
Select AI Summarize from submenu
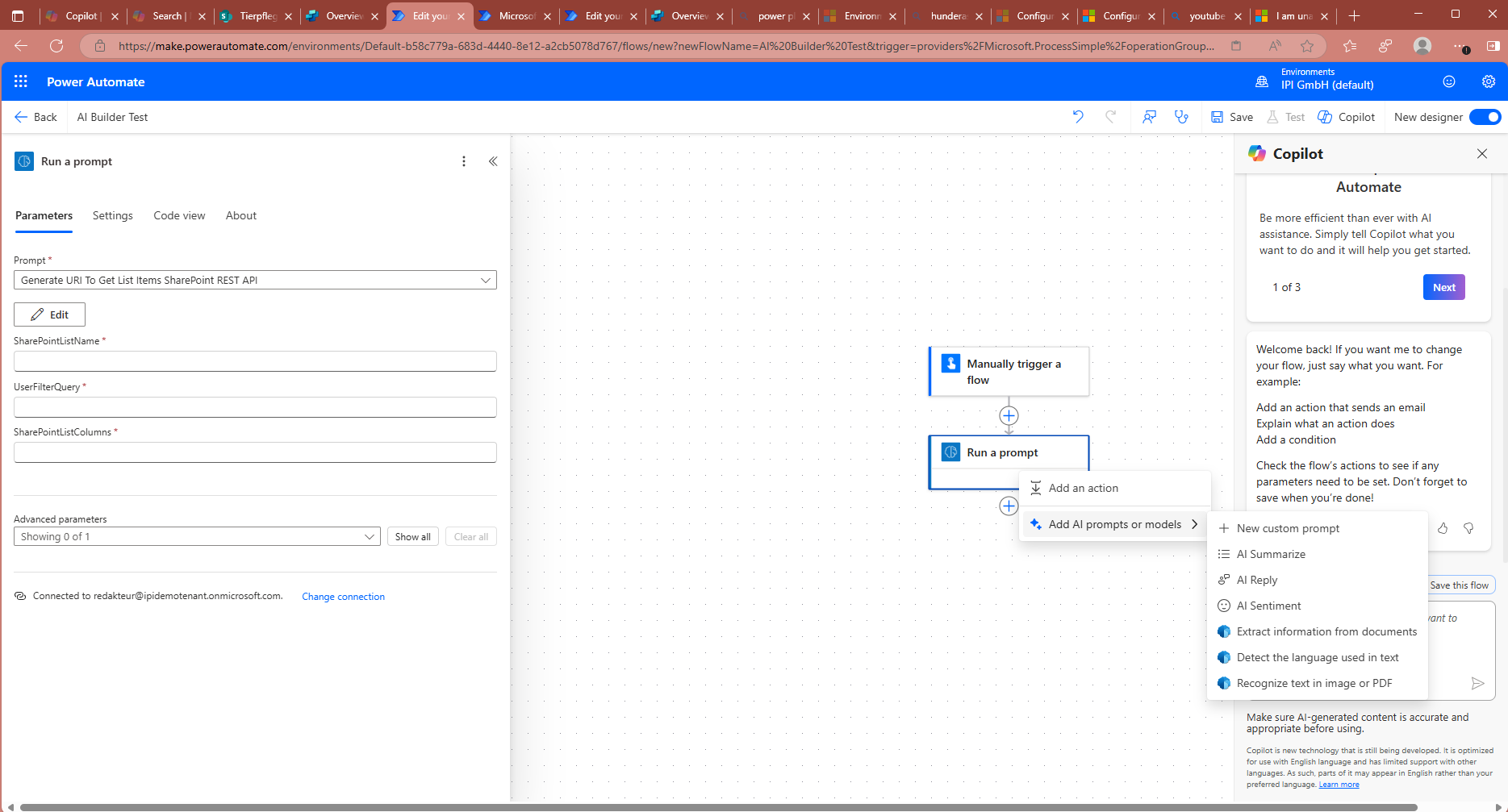pos(1317,554)
